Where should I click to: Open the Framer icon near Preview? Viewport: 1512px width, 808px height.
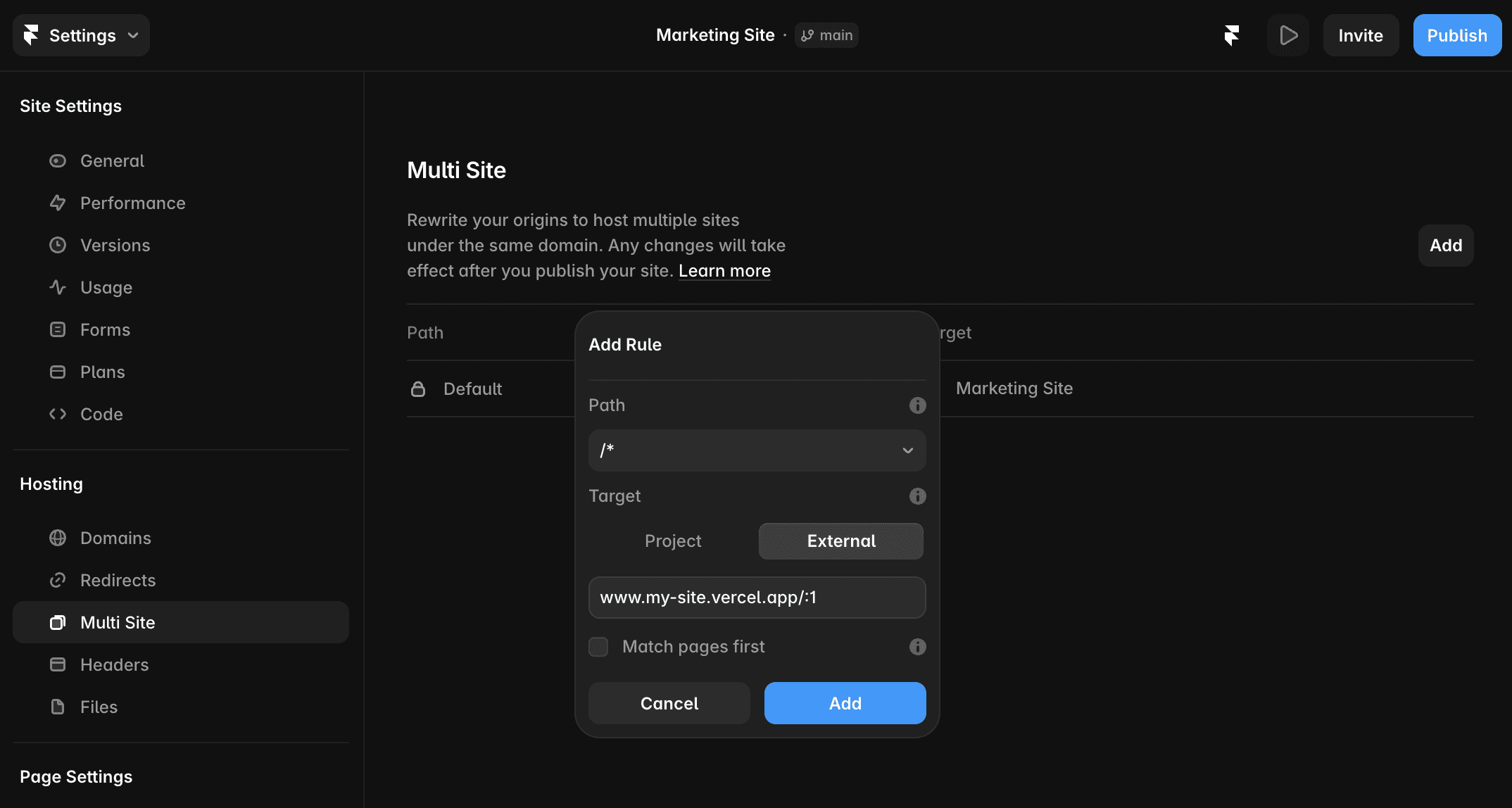1231,35
